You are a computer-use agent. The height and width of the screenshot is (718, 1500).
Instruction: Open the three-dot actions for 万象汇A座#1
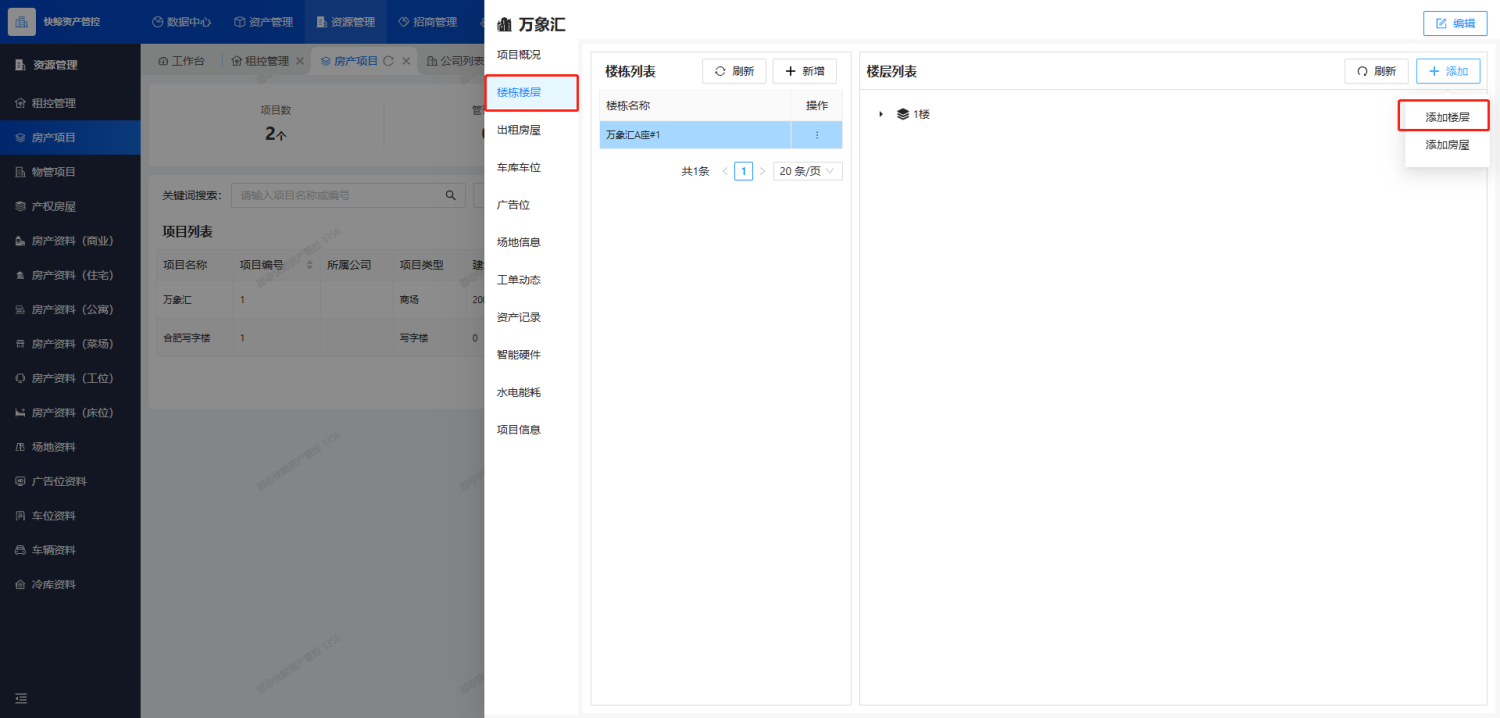click(817, 135)
